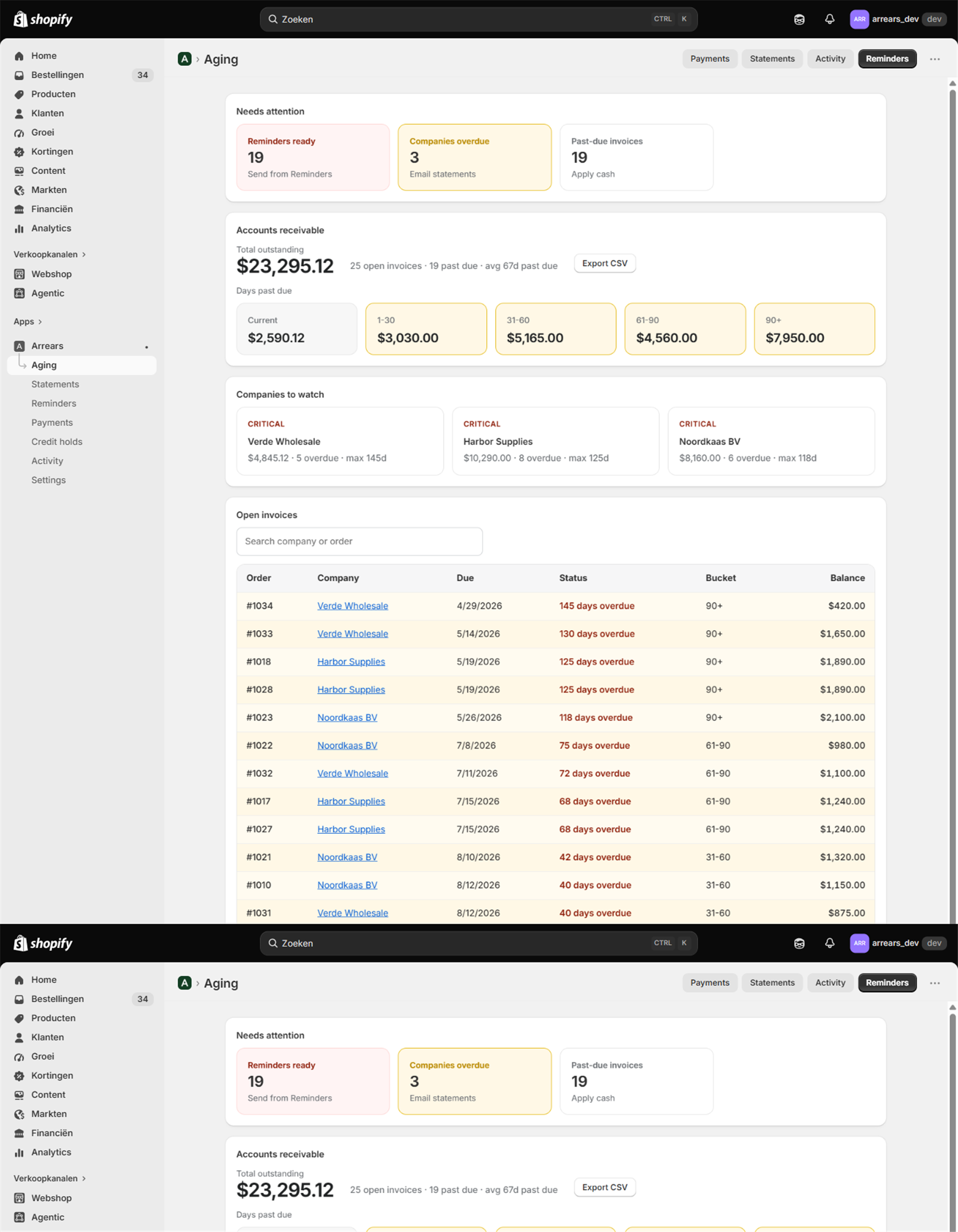Open Noordkaas BV link in row #1023

347,718
